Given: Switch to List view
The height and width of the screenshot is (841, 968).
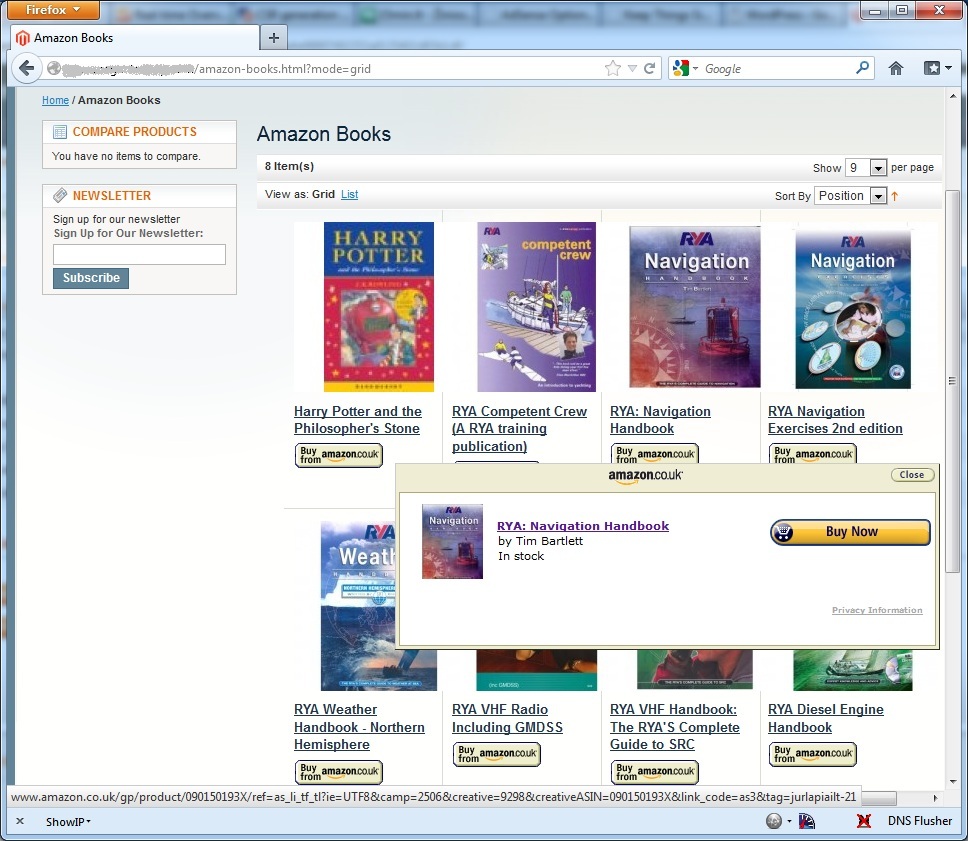Looking at the screenshot, I should click(349, 195).
